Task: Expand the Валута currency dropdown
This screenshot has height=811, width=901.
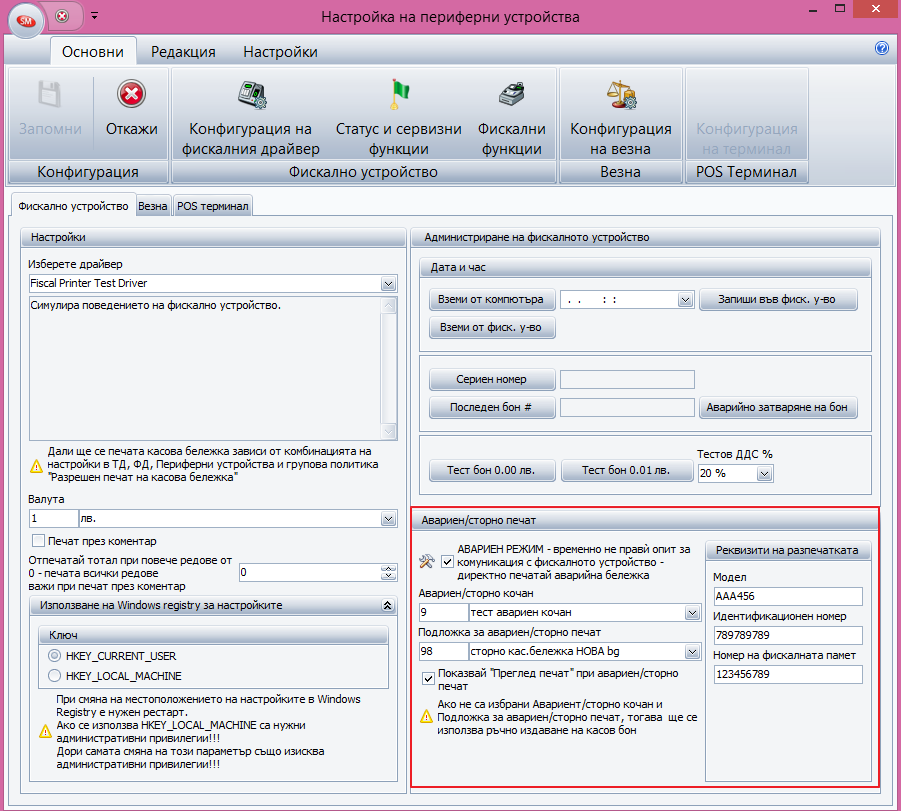Action: (388, 518)
